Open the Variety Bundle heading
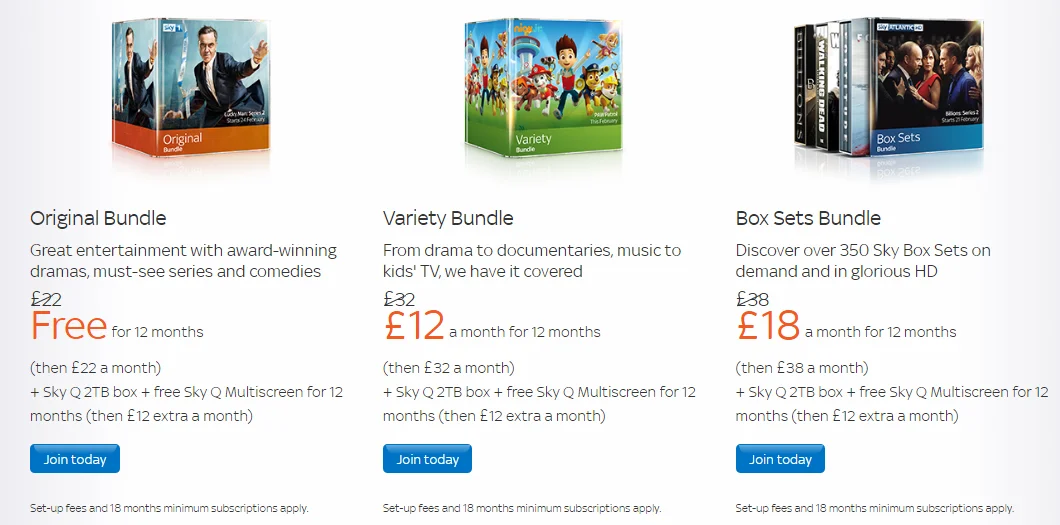Screen dimensions: 1060x525 (448, 218)
